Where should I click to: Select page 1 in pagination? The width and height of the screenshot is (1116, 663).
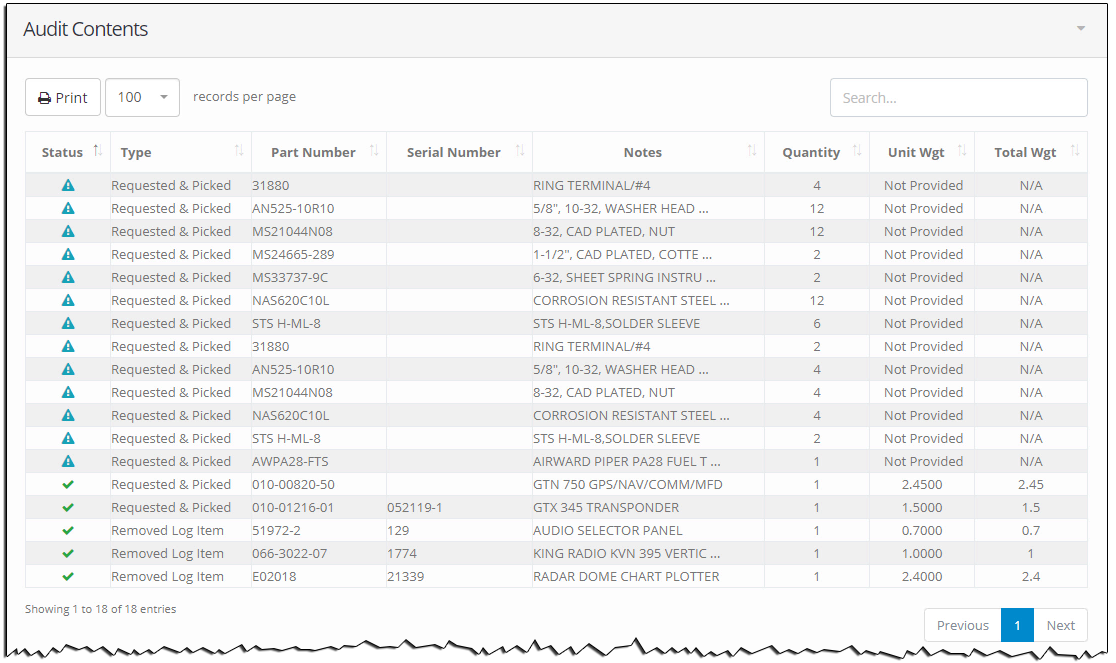pos(1017,625)
